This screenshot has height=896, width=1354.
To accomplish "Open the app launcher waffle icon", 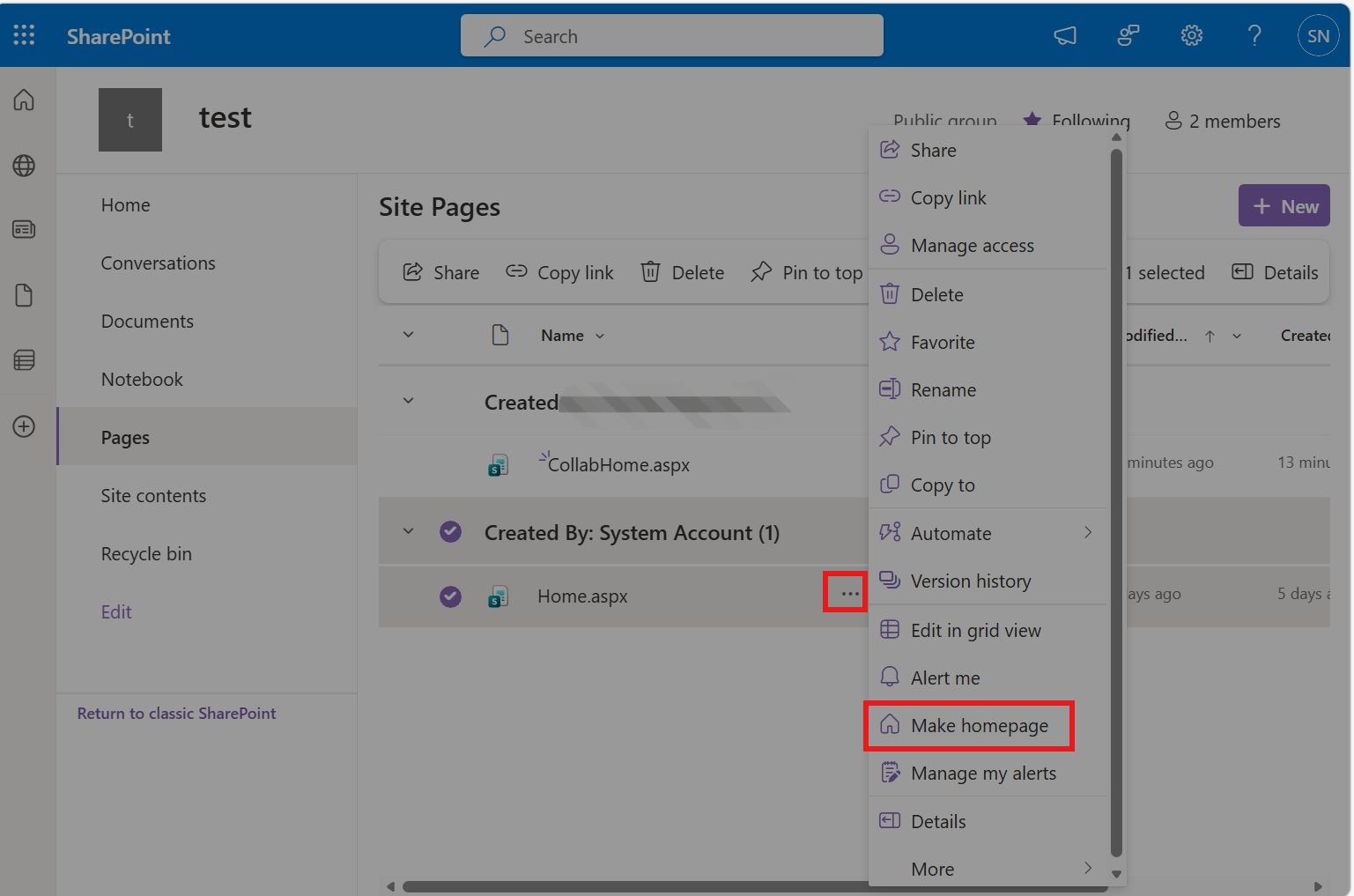I will pyautogui.click(x=25, y=35).
